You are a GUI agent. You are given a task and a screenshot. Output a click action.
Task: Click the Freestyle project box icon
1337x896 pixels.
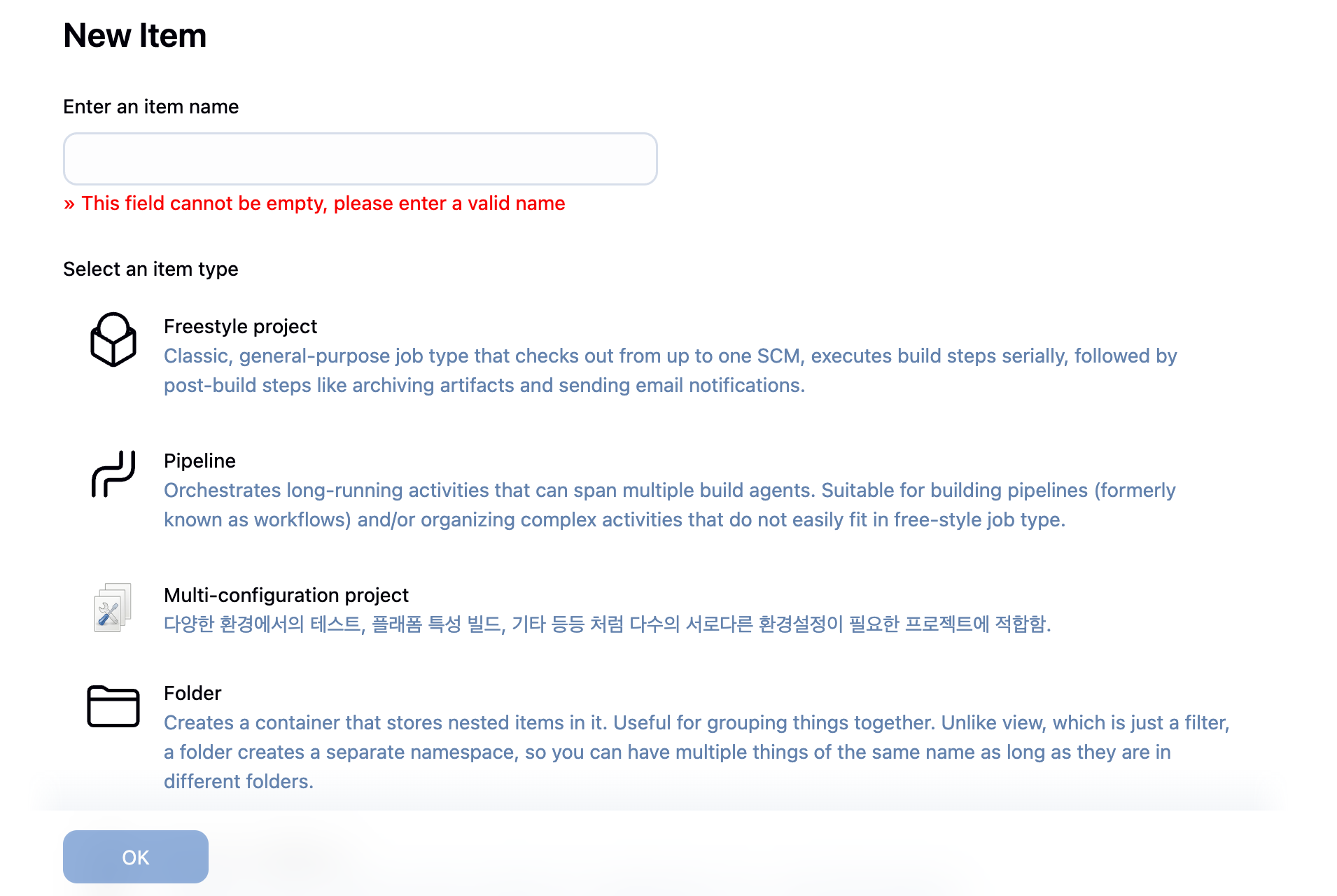pyautogui.click(x=113, y=339)
